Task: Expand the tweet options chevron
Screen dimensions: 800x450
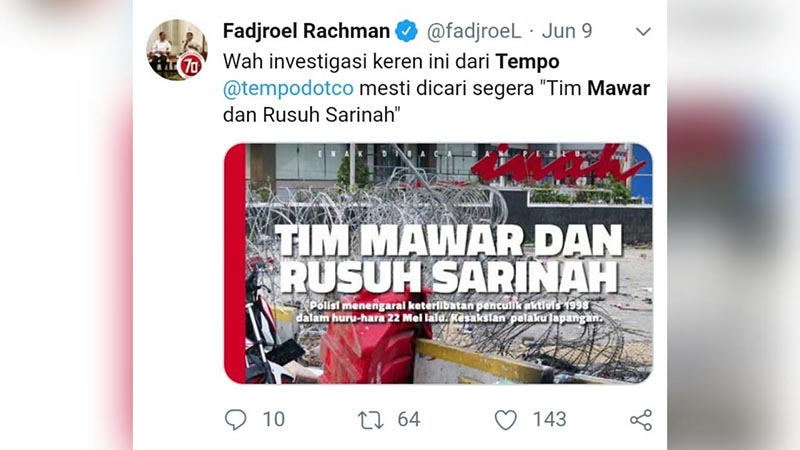Action: (x=643, y=32)
